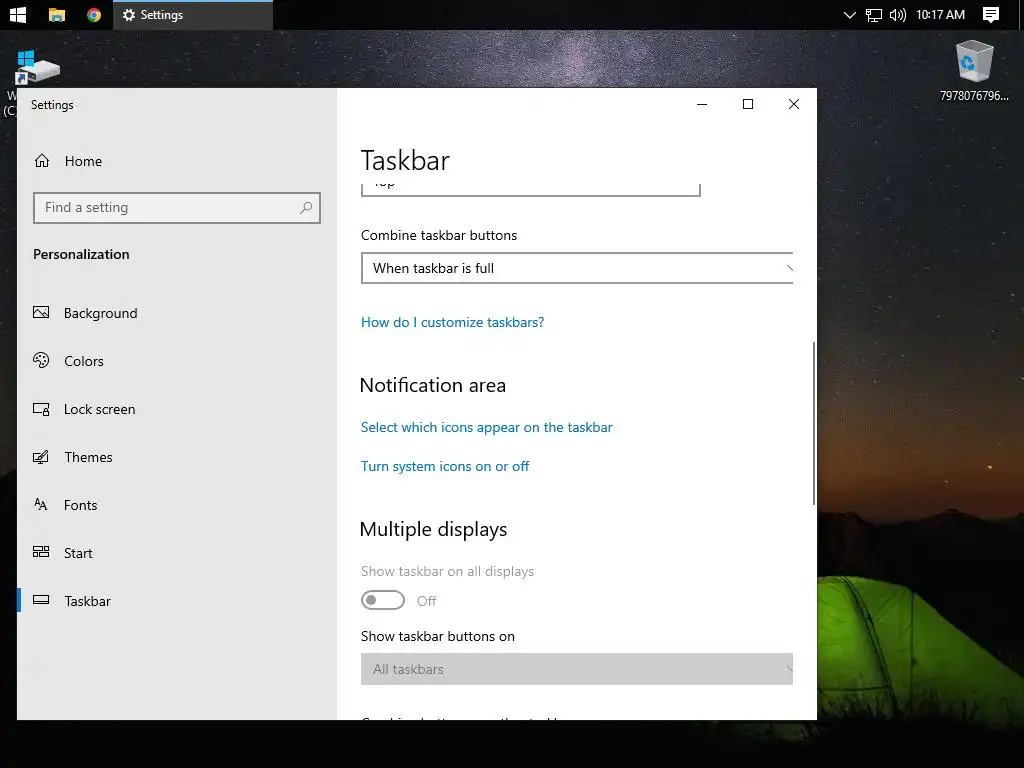Open the Show taskbar buttons on dropdown
The height and width of the screenshot is (768, 1024).
tap(577, 669)
